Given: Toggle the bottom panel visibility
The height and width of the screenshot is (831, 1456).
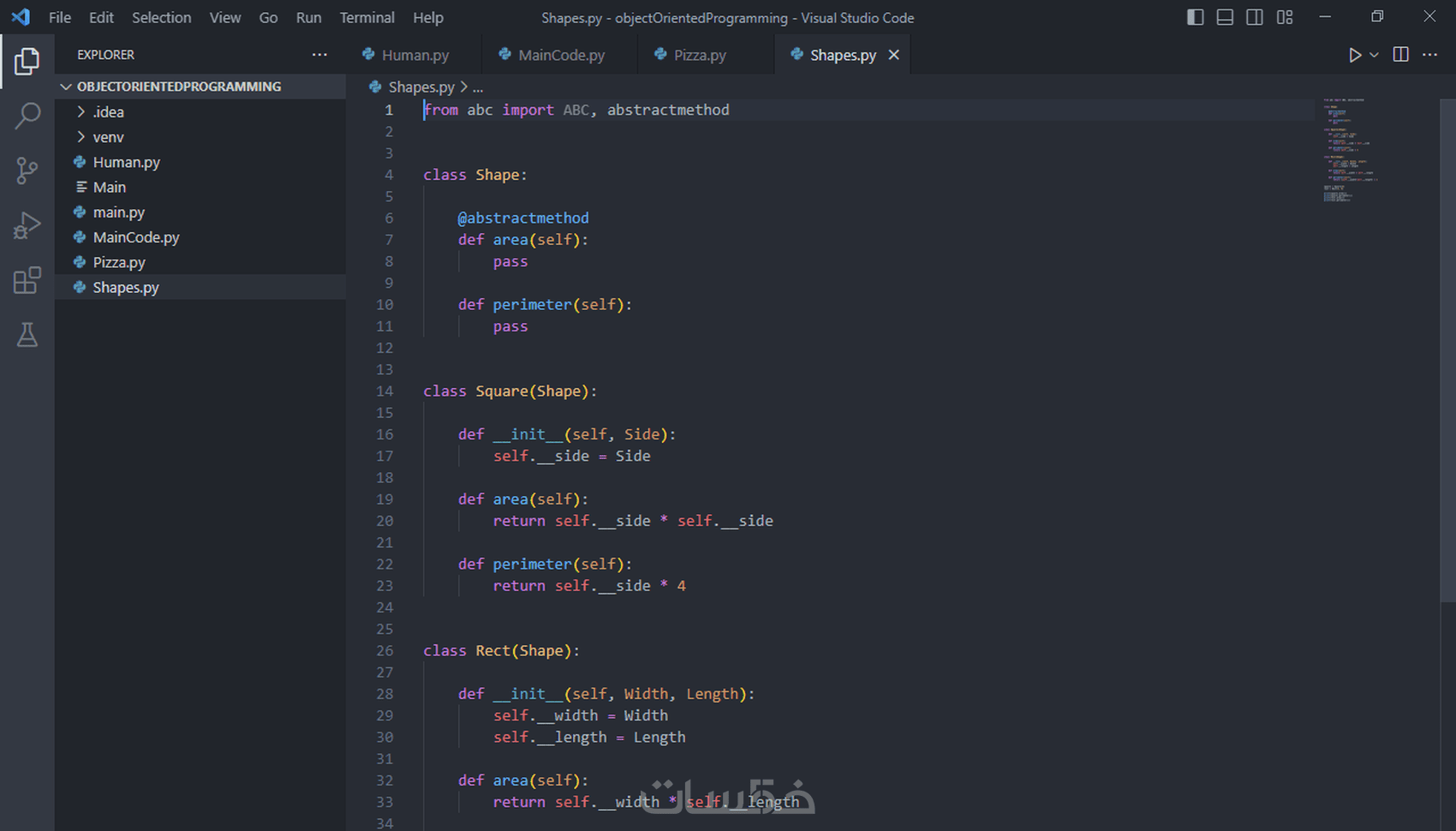Looking at the screenshot, I should pyautogui.click(x=1225, y=16).
